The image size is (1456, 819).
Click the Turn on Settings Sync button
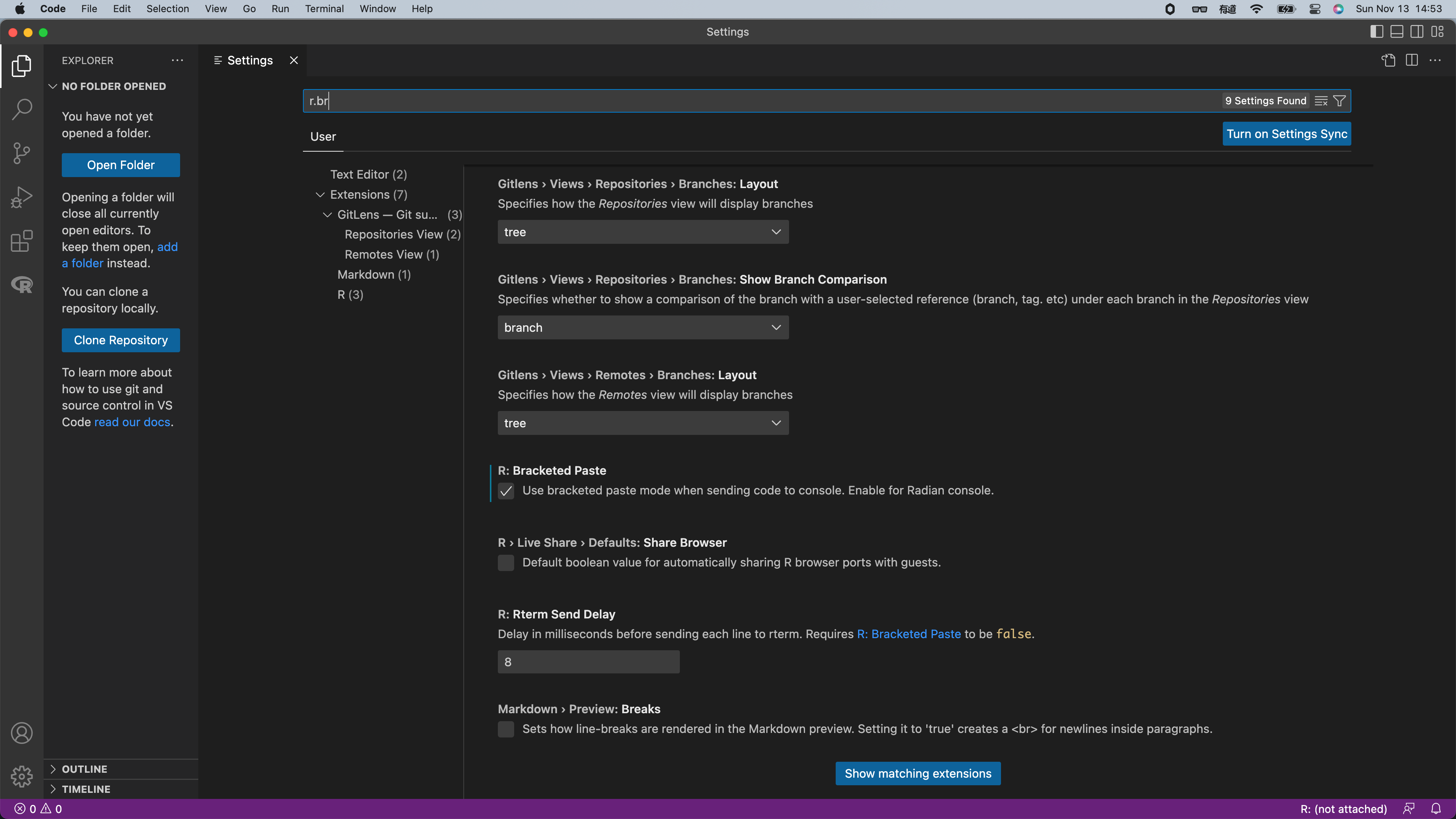[x=1287, y=133]
